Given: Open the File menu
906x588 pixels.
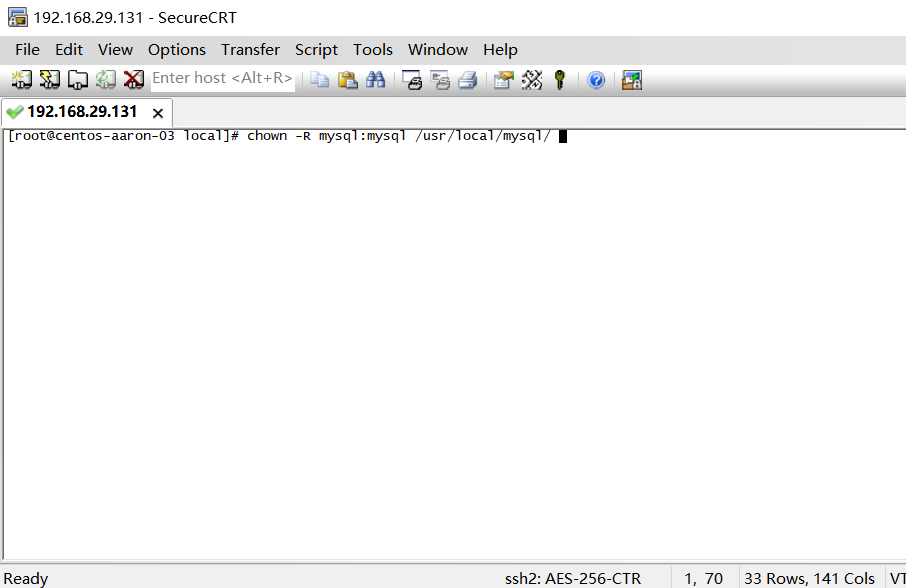Looking at the screenshot, I should [27, 50].
